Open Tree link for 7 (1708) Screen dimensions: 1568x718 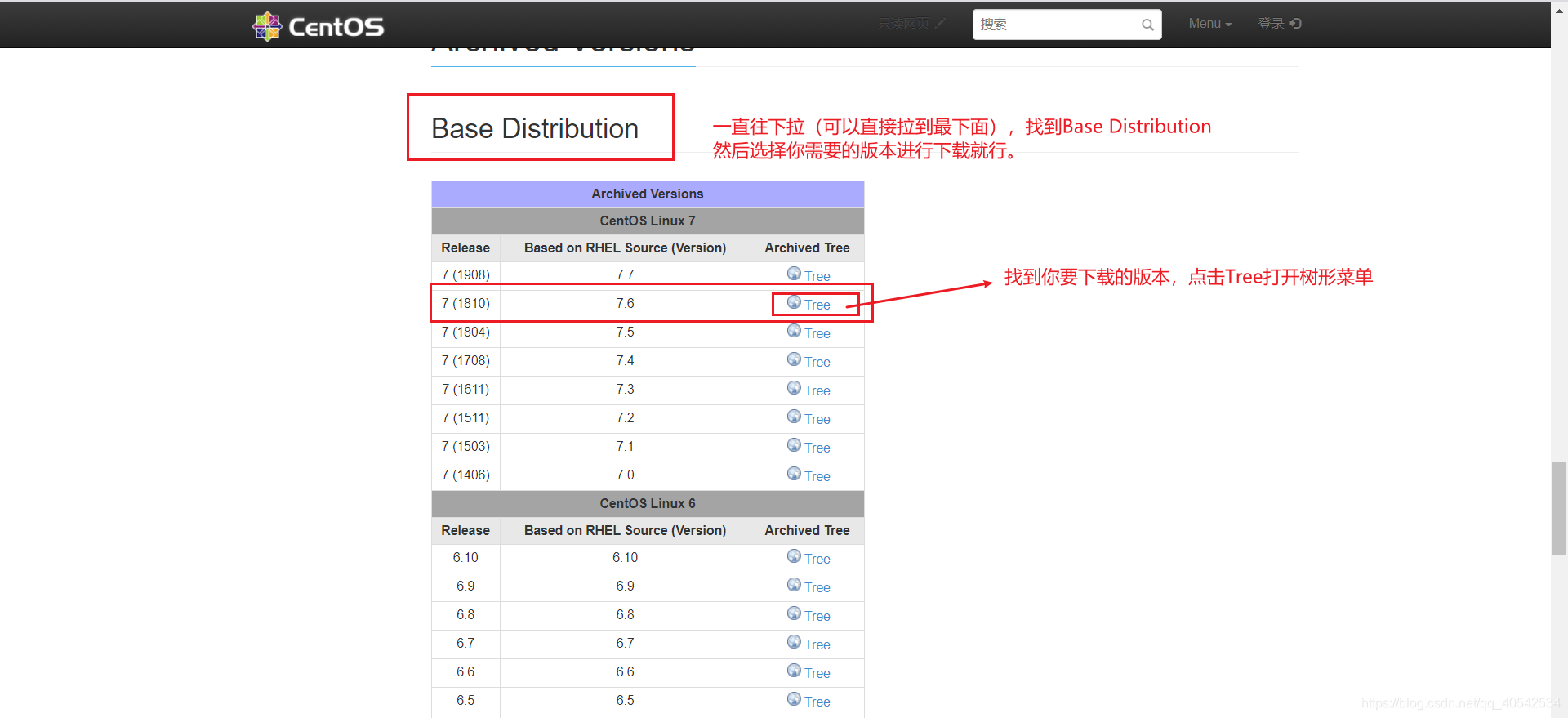click(817, 362)
